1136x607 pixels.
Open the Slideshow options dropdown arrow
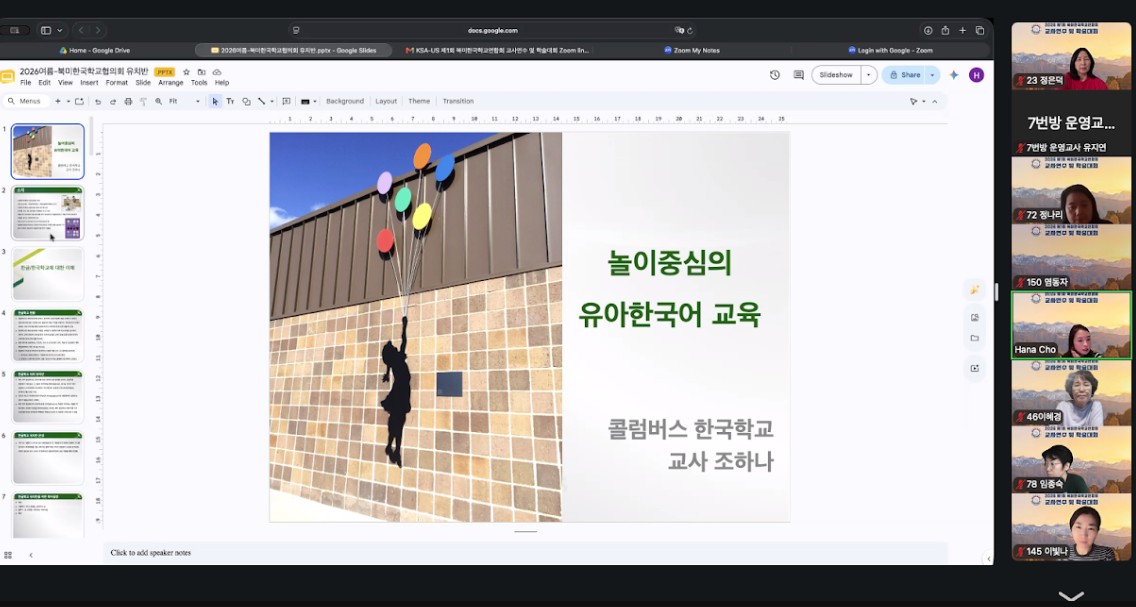pos(868,75)
